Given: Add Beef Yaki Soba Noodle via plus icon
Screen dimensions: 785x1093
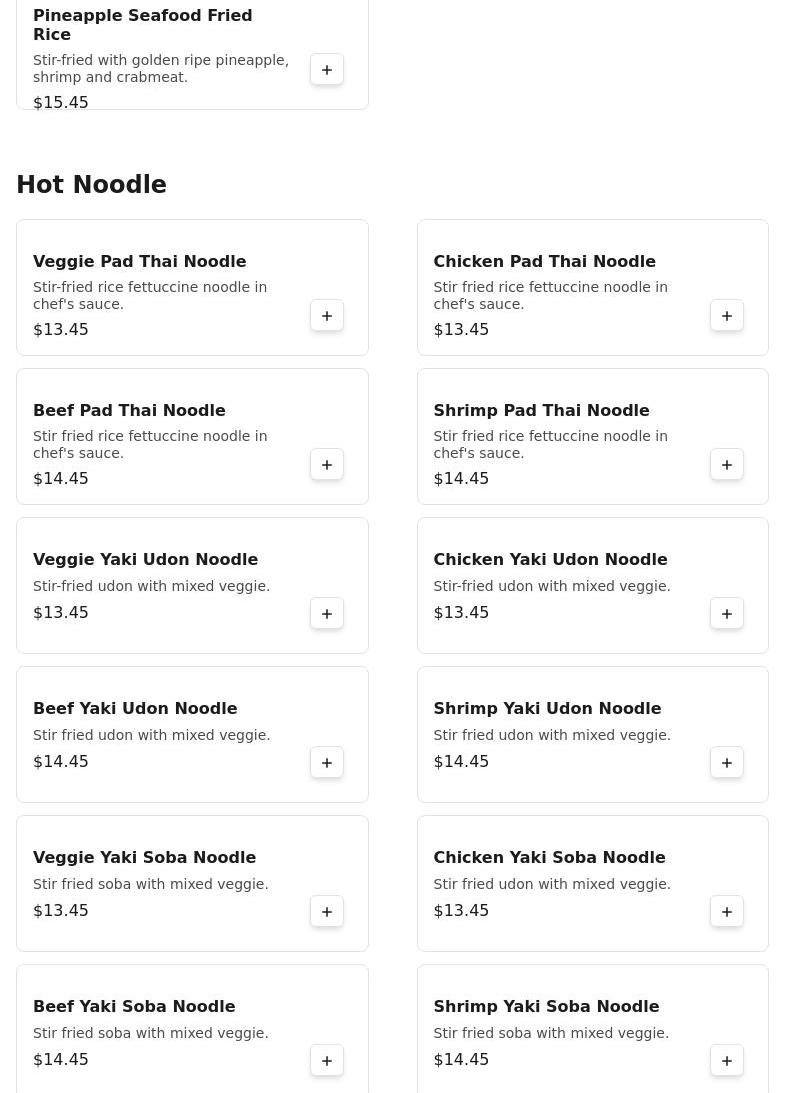Looking at the screenshot, I should coord(326,1061).
